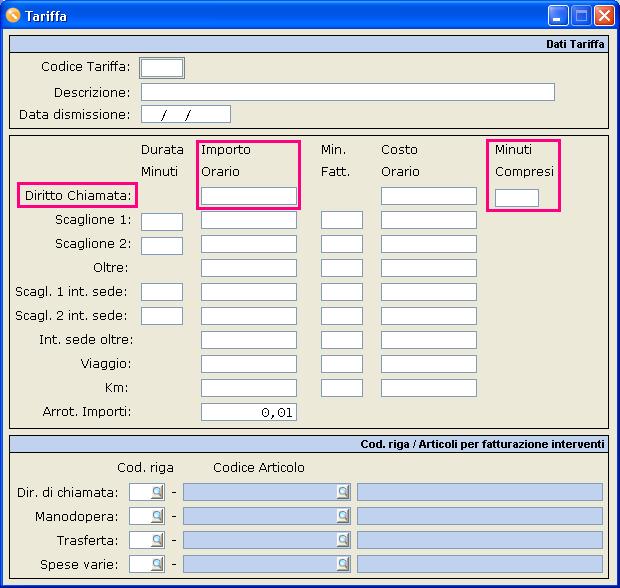
Task: Click Diritto Chiamata Costo Orario field
Action: [429, 196]
